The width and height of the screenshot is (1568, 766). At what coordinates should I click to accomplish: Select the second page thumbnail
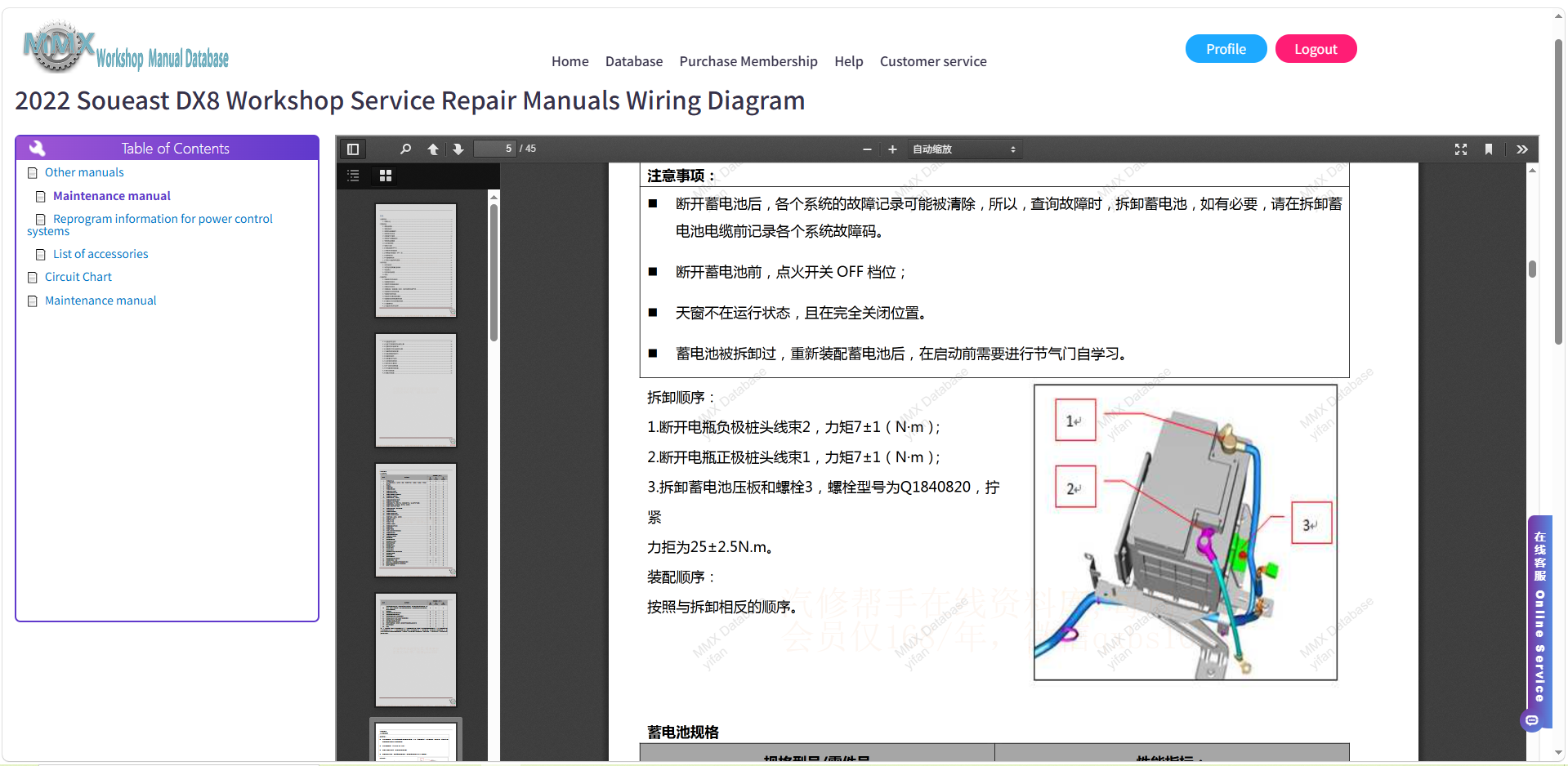(416, 390)
